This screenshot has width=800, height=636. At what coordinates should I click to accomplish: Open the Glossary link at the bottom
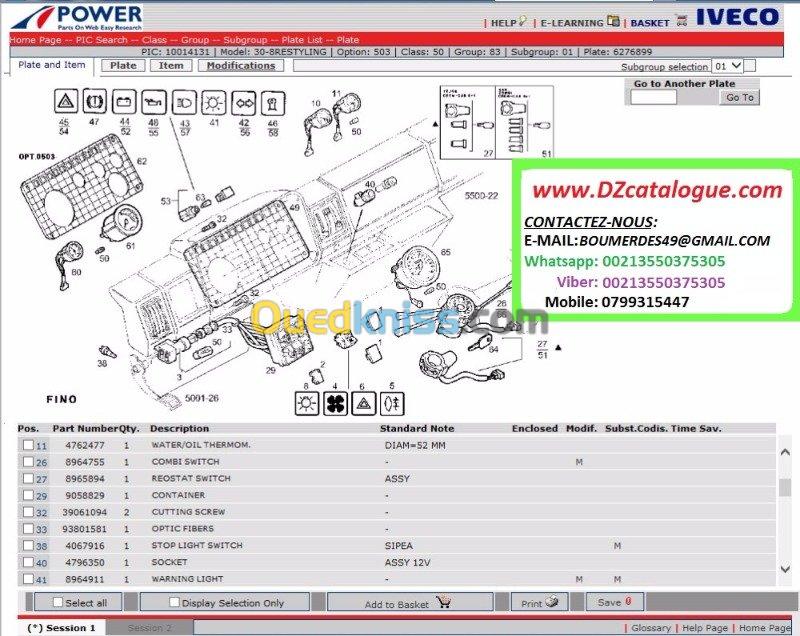pyautogui.click(x=651, y=628)
